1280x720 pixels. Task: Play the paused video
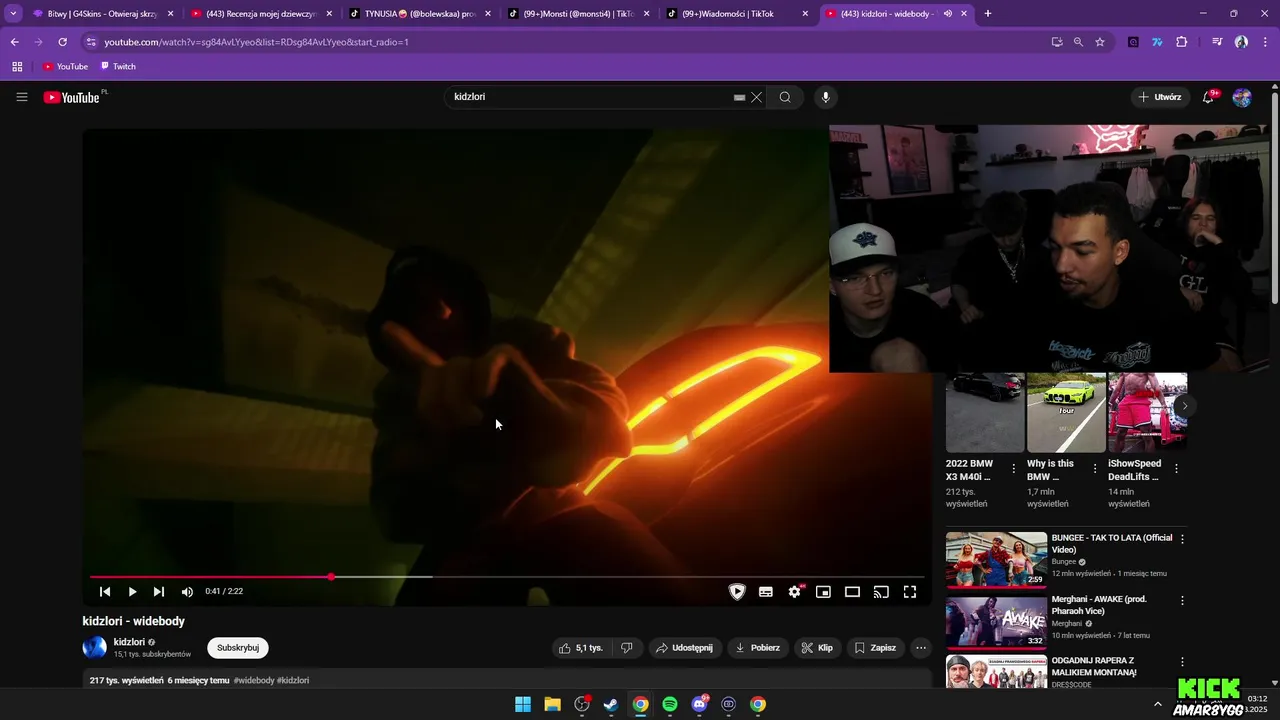pos(132,592)
